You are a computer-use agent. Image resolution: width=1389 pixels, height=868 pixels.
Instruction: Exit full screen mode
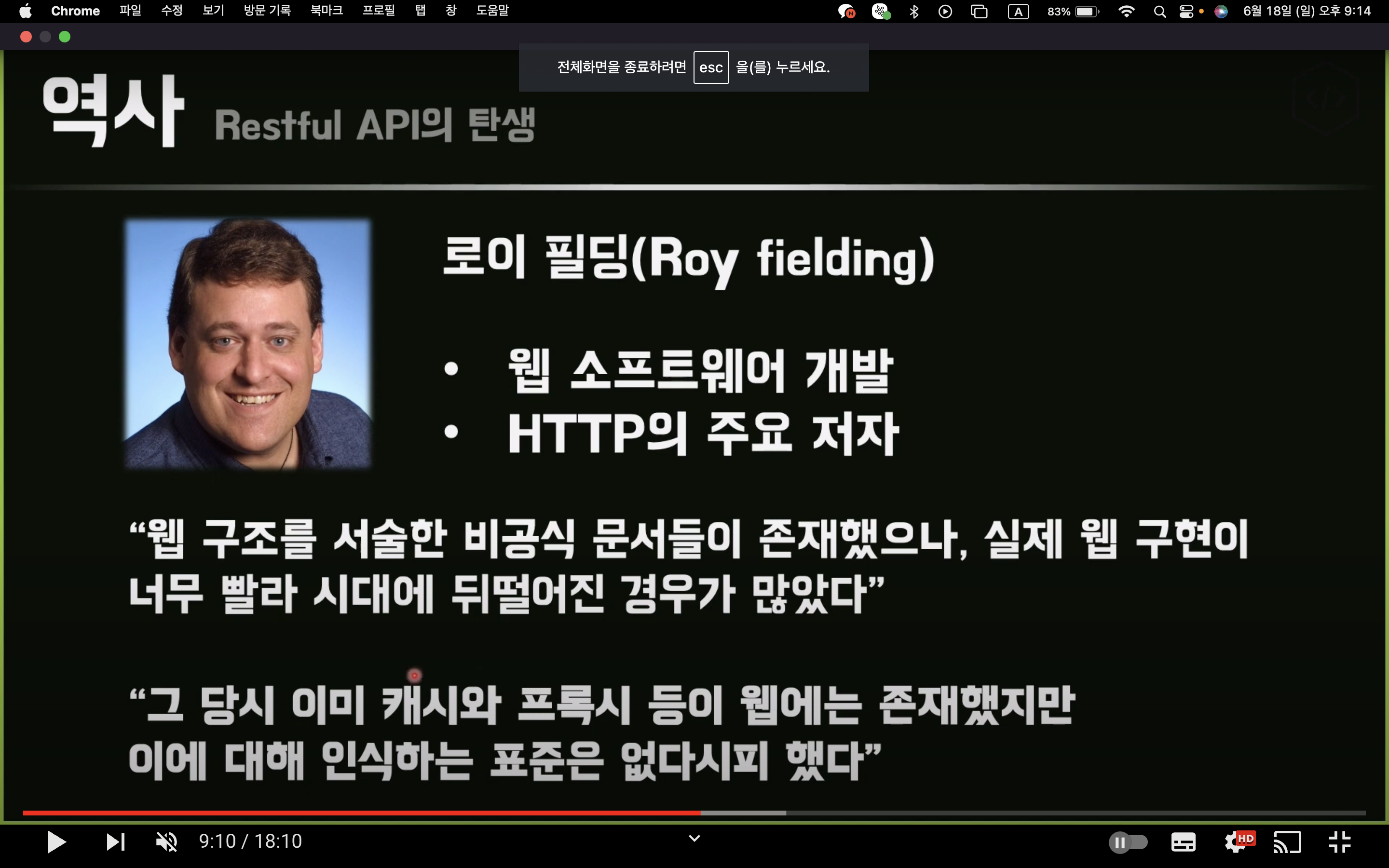1340,842
